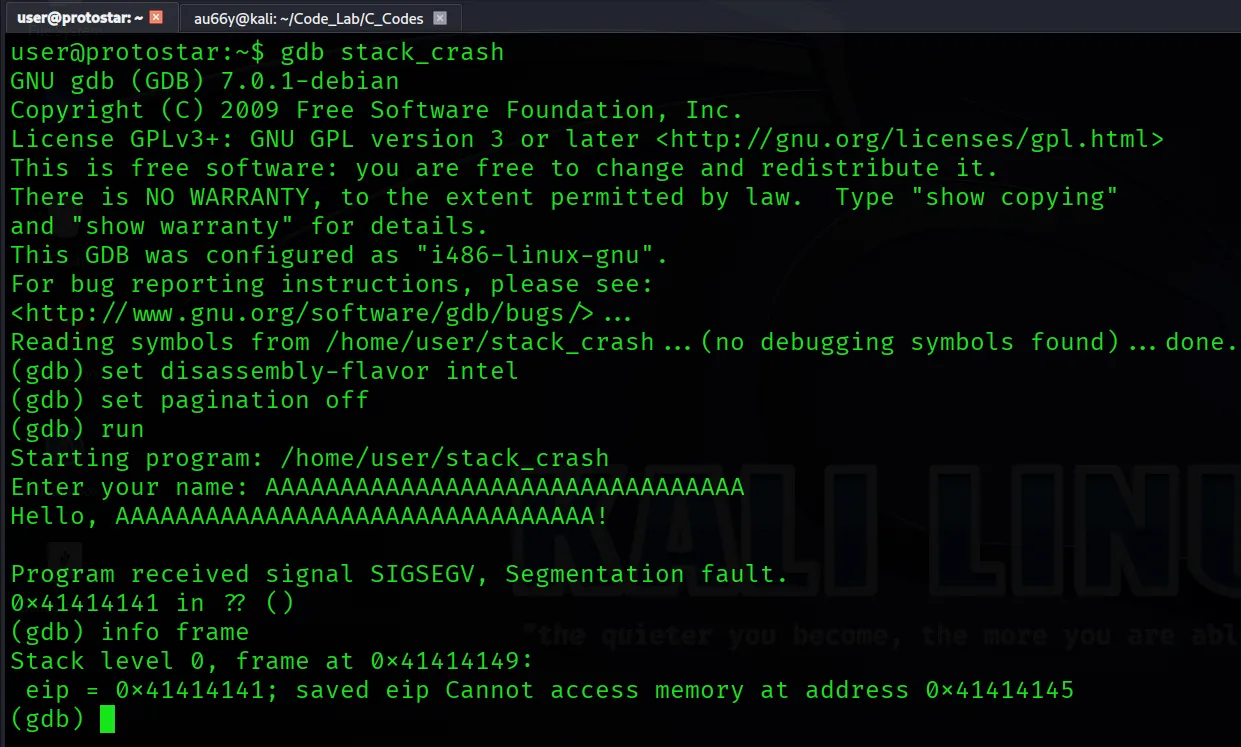Click the GNU gdb 7.0.1-debian version line

pyautogui.click(x=200, y=80)
